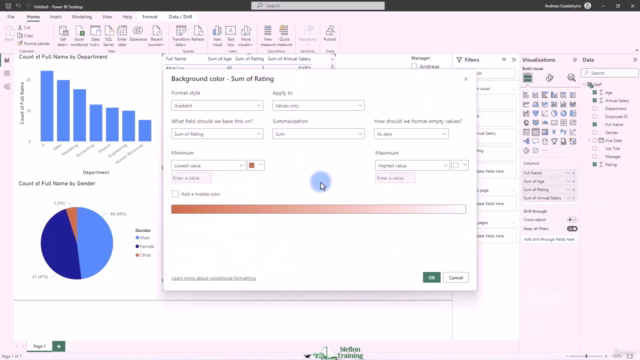Check the Department field
Screen dimensions: 640x360
(595, 109)
